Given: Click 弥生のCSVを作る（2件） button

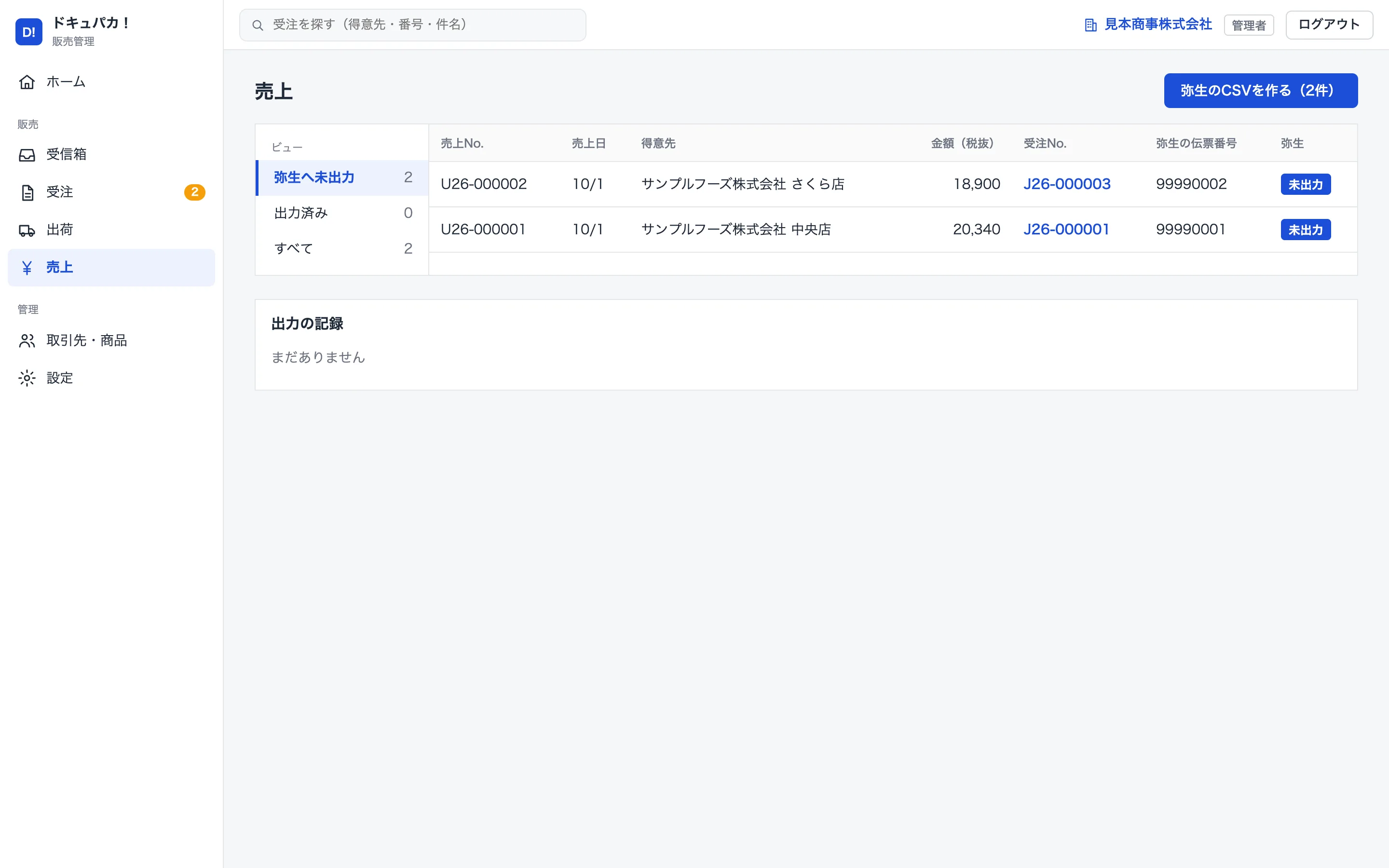Looking at the screenshot, I should [1260, 91].
